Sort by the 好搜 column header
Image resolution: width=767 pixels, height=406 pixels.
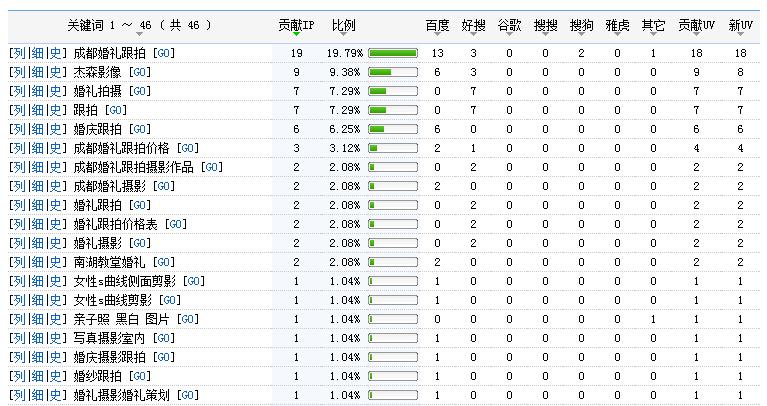(473, 24)
